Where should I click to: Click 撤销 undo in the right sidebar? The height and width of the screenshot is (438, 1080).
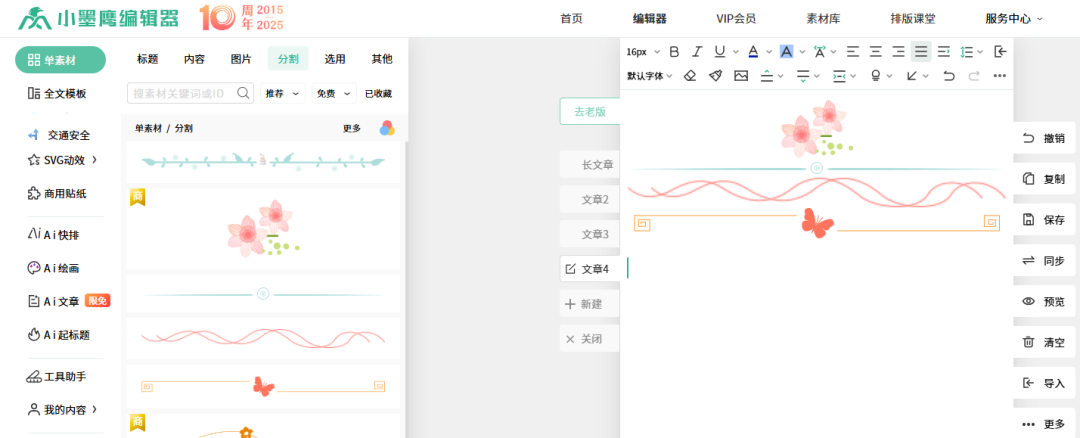point(1044,138)
